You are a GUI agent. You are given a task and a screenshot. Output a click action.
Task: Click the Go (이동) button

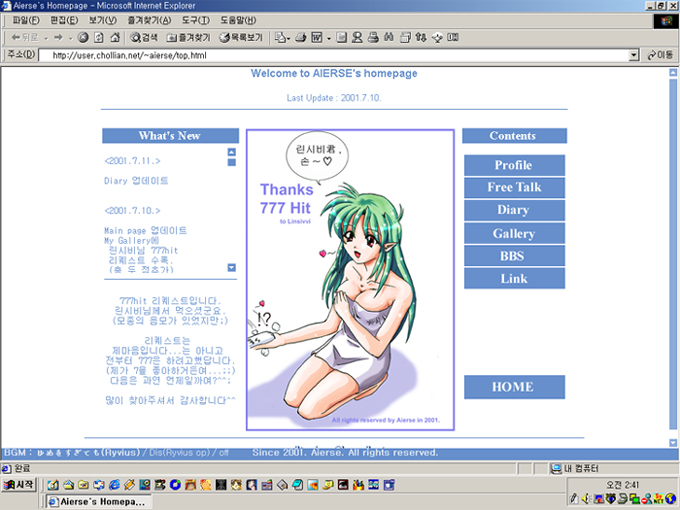[x=660, y=55]
